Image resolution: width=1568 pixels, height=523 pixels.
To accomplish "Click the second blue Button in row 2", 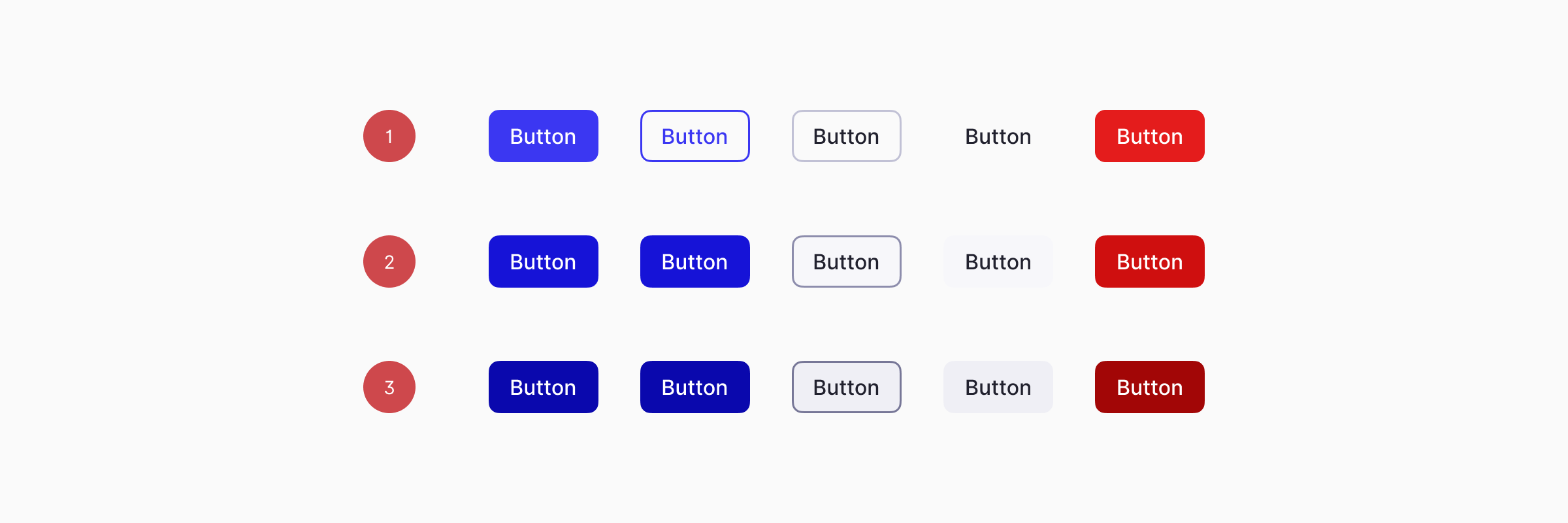I will (694, 261).
